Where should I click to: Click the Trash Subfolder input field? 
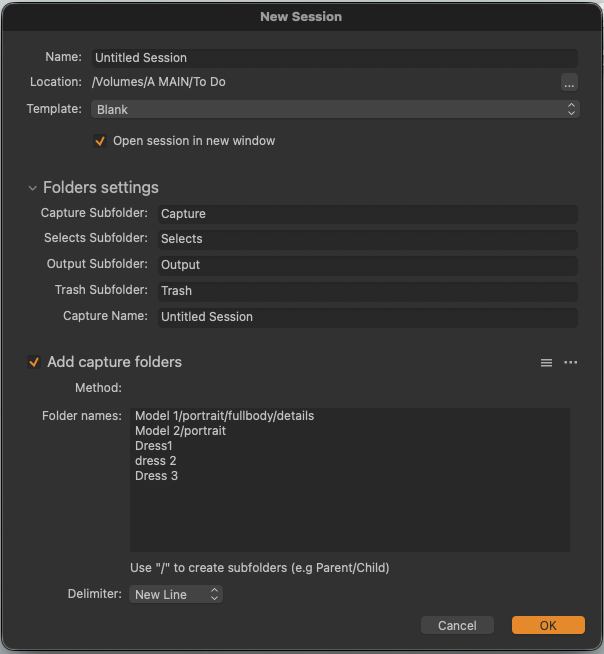point(366,291)
